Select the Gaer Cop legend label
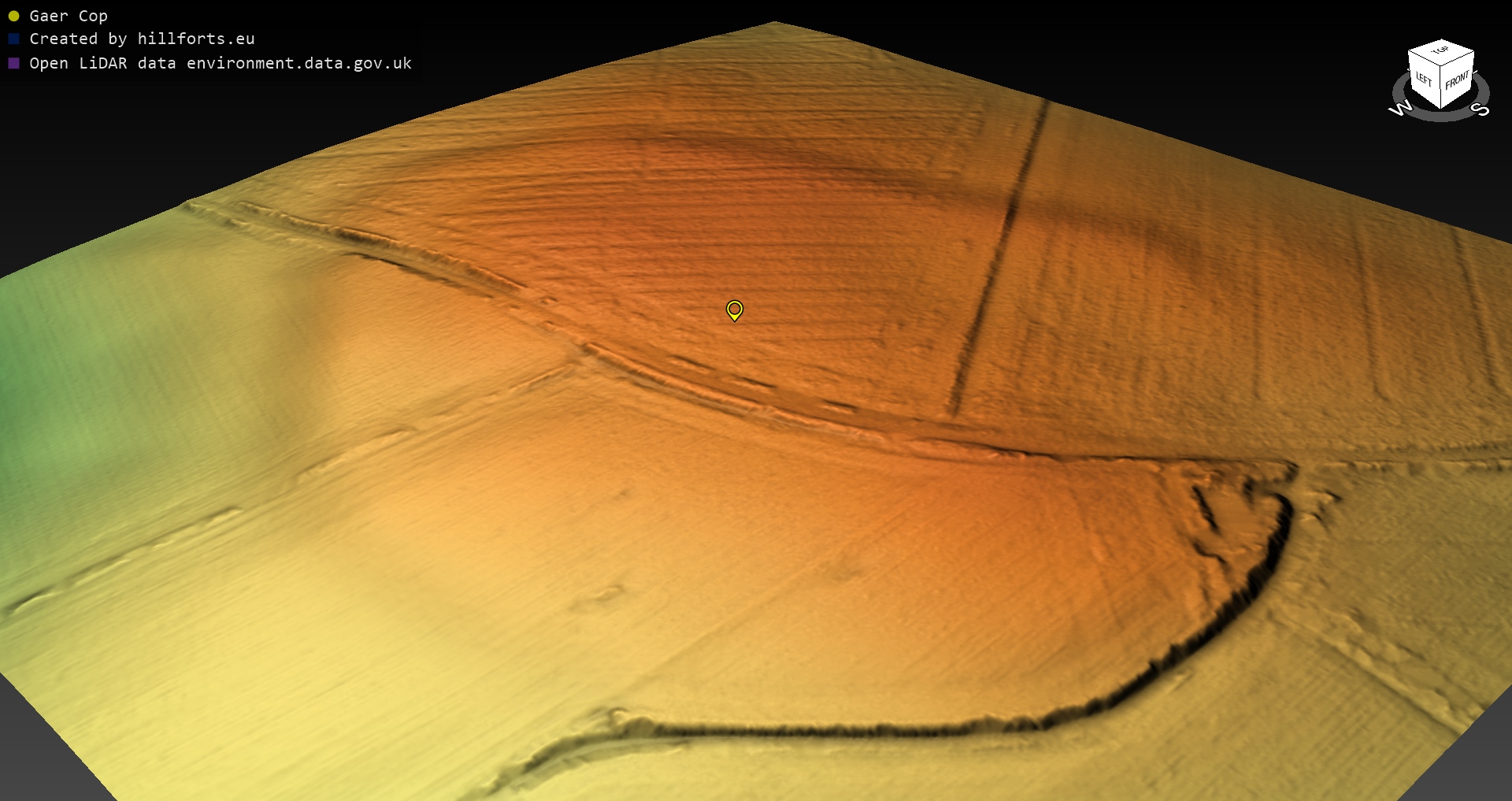Screen dimensions: 1512x801 (x=69, y=16)
